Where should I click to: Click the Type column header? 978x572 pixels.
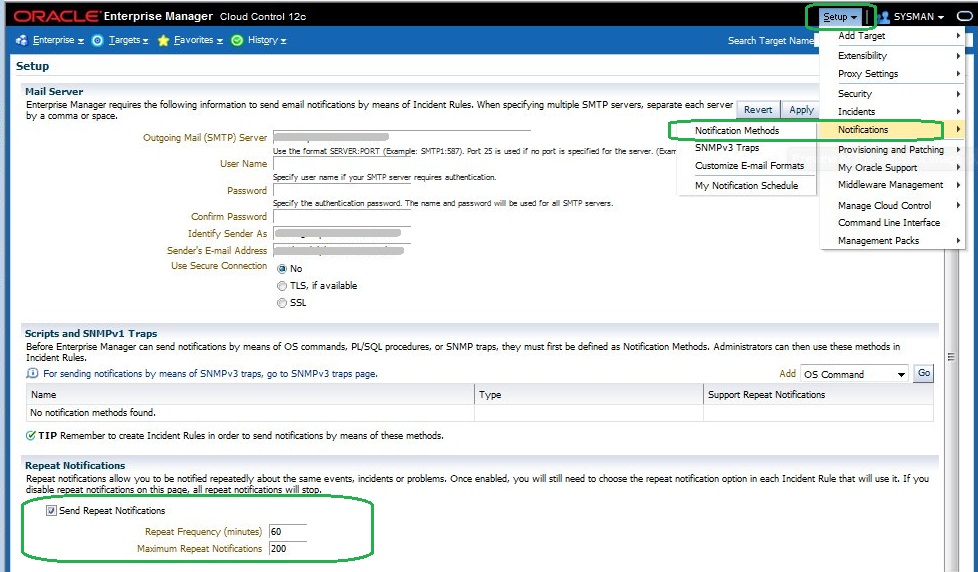pos(589,395)
